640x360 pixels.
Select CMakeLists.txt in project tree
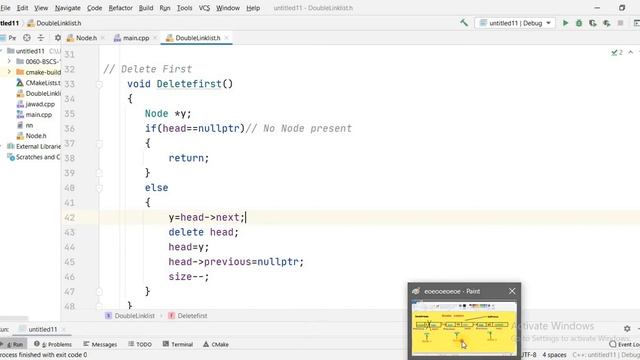click(38, 83)
